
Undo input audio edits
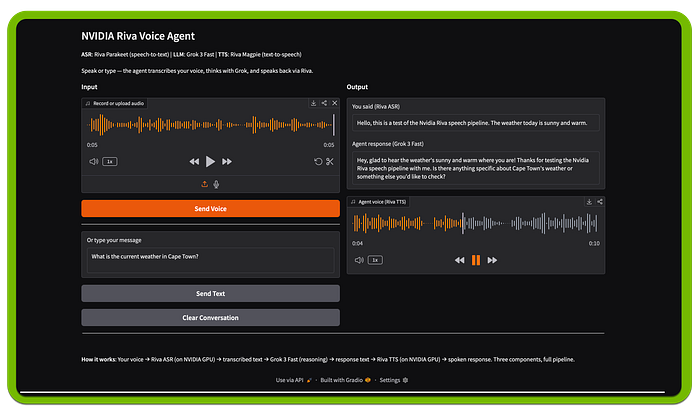(318, 162)
